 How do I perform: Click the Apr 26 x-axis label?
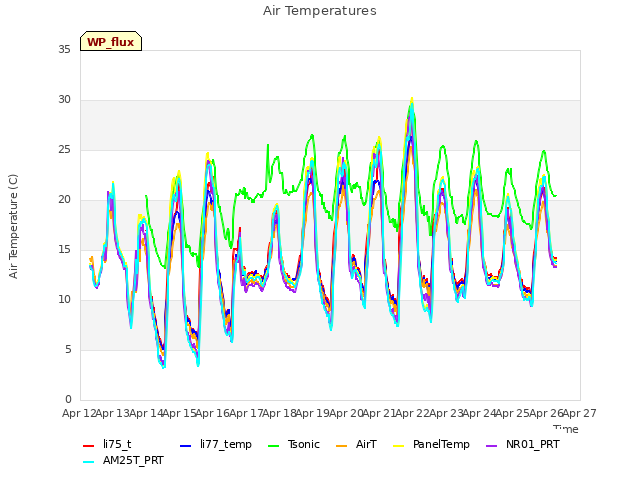(x=546, y=413)
